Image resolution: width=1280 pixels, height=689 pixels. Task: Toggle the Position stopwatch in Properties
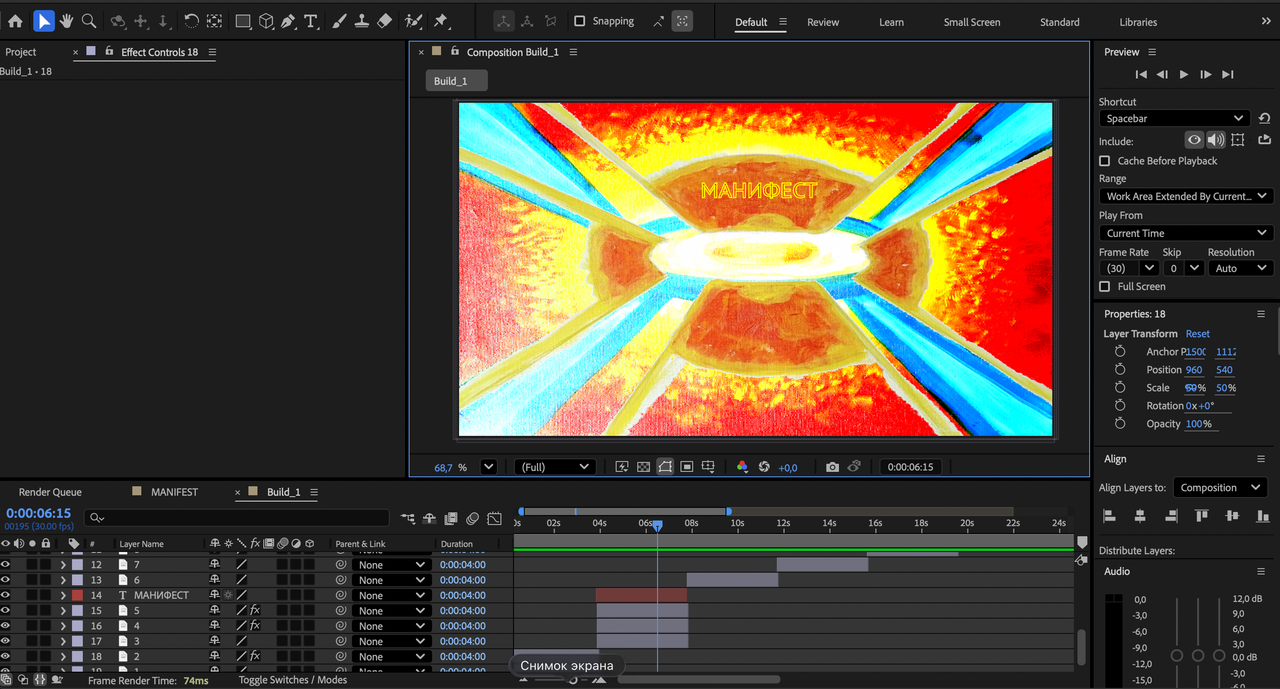coord(1120,370)
